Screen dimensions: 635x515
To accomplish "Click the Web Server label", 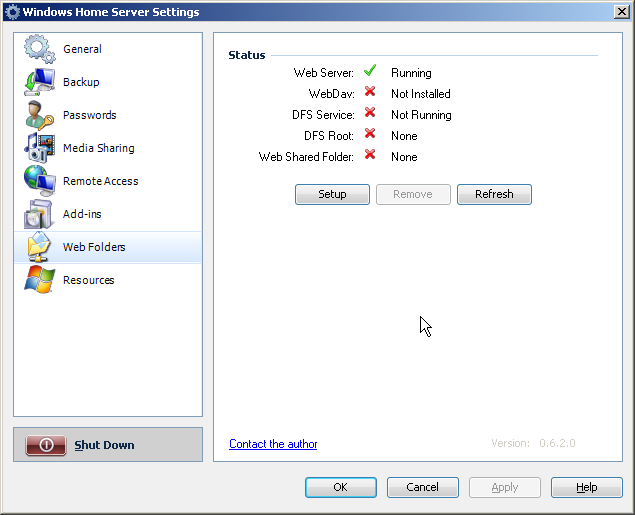I will 324,73.
